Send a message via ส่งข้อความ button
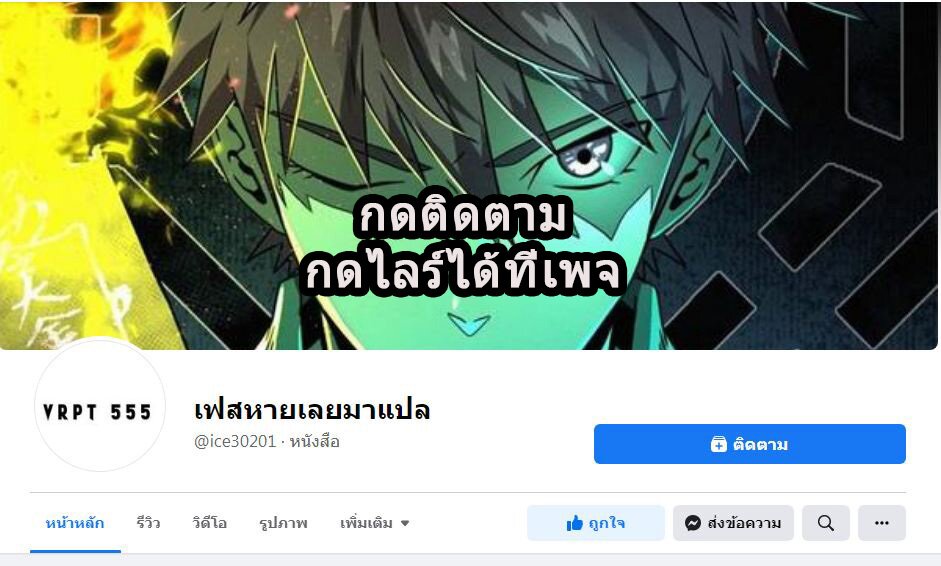This screenshot has width=941, height=566. (733, 523)
